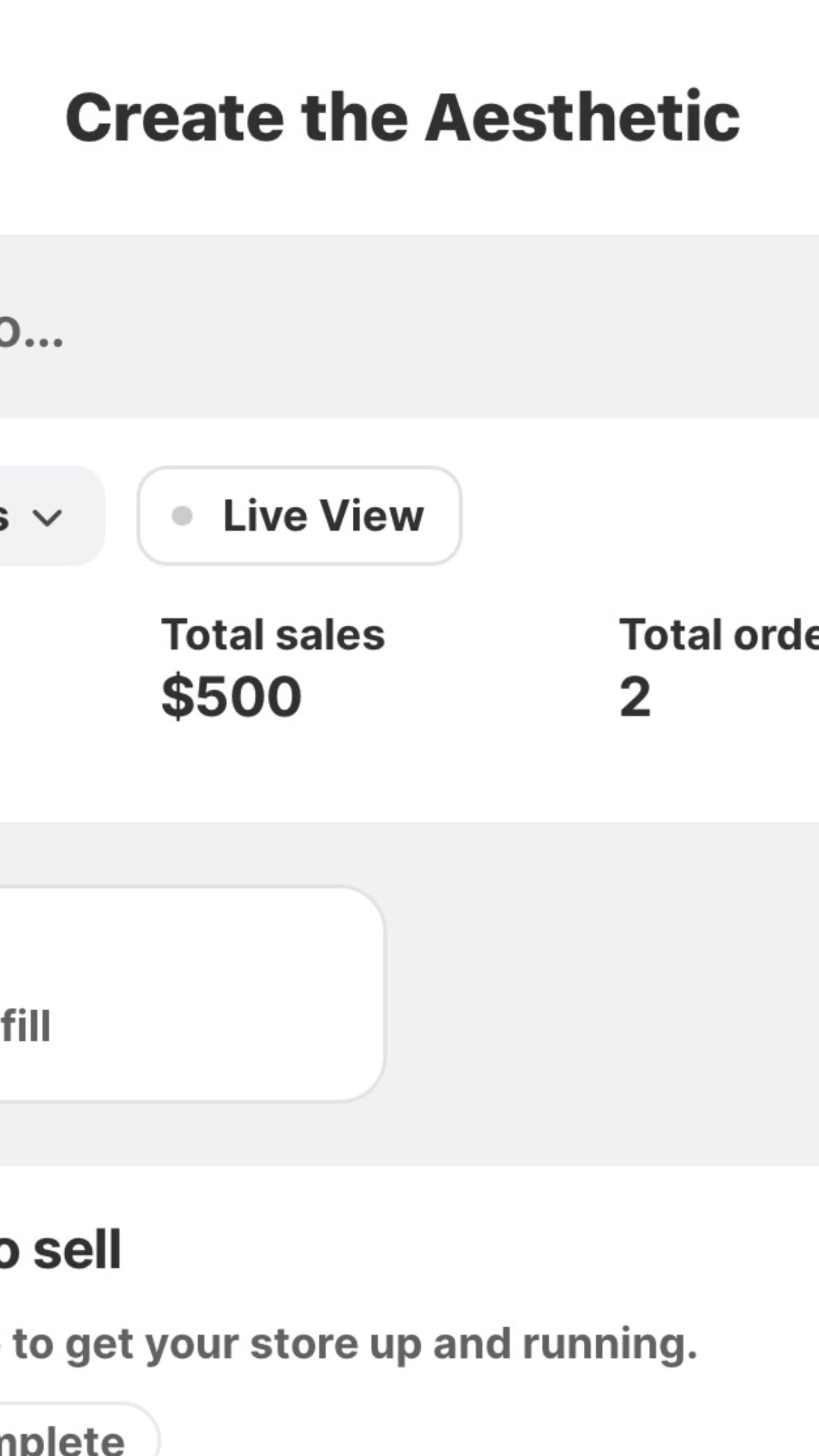Click the word 'Aesthetic' in the header
819x1456 pixels.
pyautogui.click(x=582, y=118)
